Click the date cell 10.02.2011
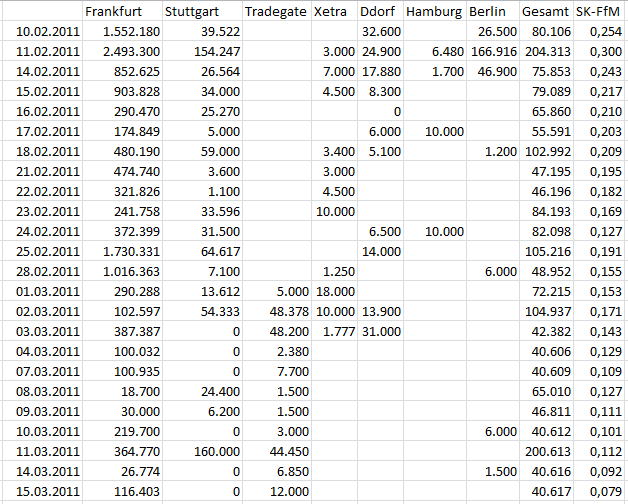 coord(42,31)
